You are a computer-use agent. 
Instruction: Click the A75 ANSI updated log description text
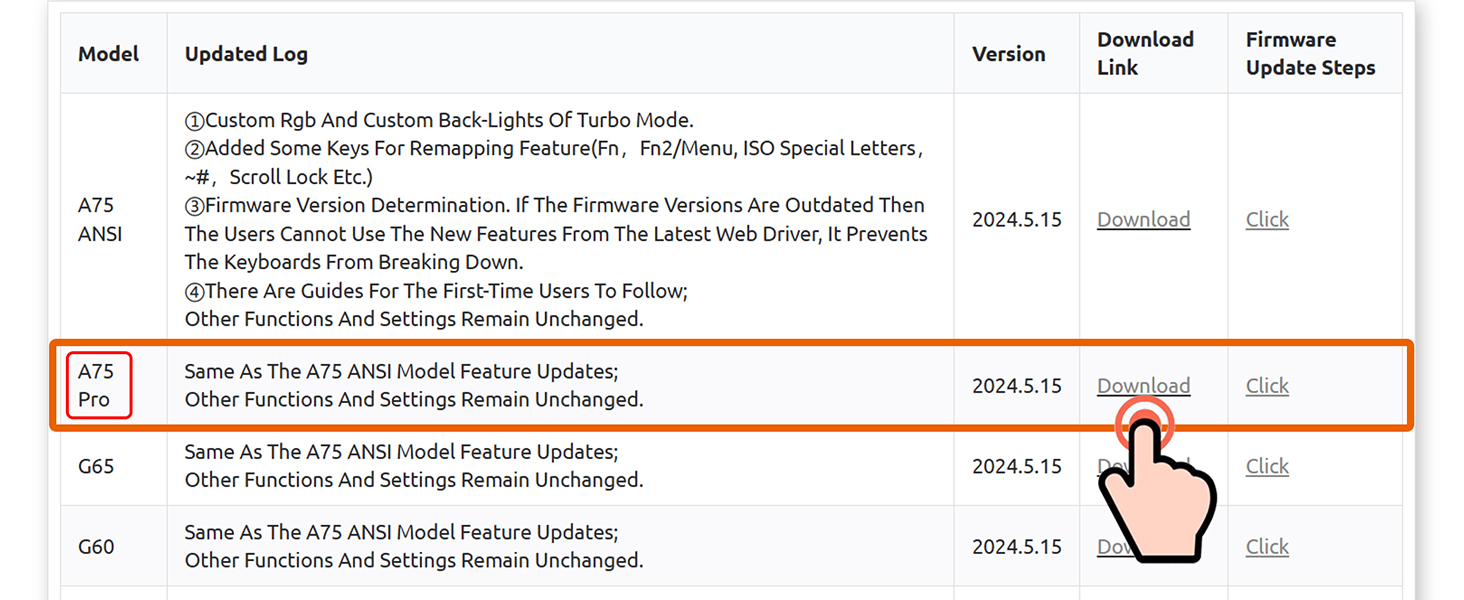point(555,219)
